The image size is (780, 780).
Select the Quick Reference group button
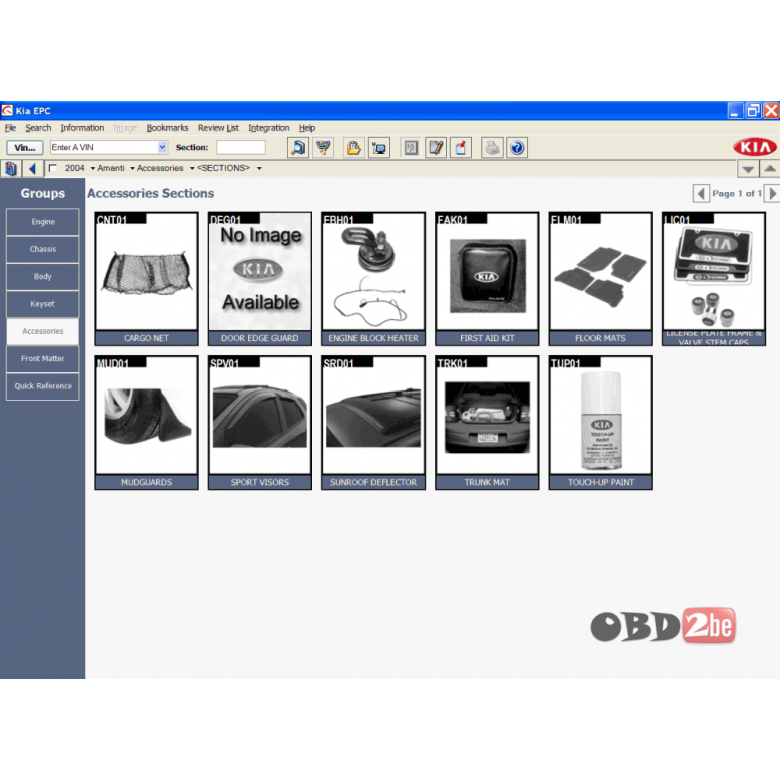click(x=43, y=386)
